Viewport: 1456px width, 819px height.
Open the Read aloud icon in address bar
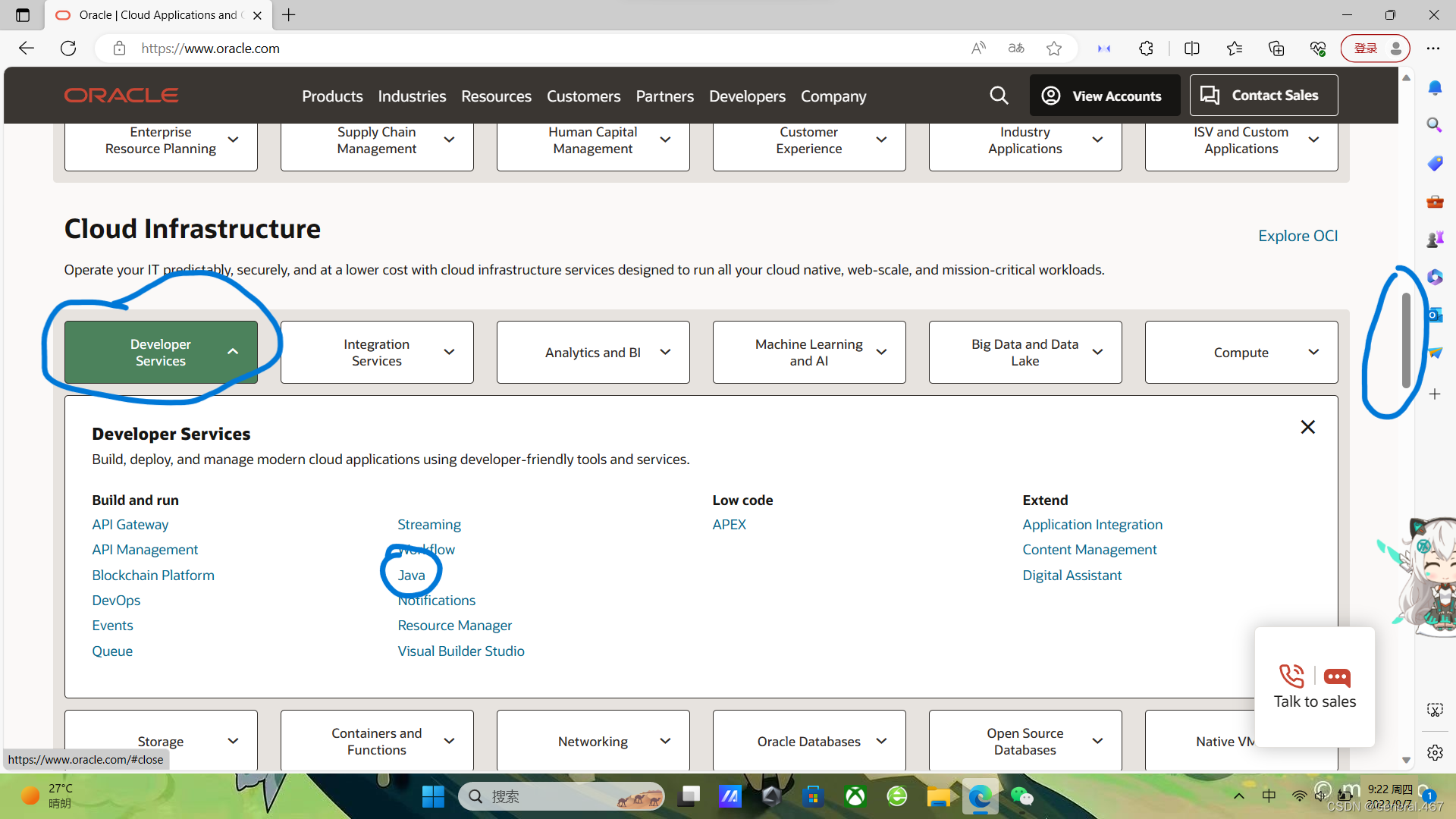click(978, 49)
